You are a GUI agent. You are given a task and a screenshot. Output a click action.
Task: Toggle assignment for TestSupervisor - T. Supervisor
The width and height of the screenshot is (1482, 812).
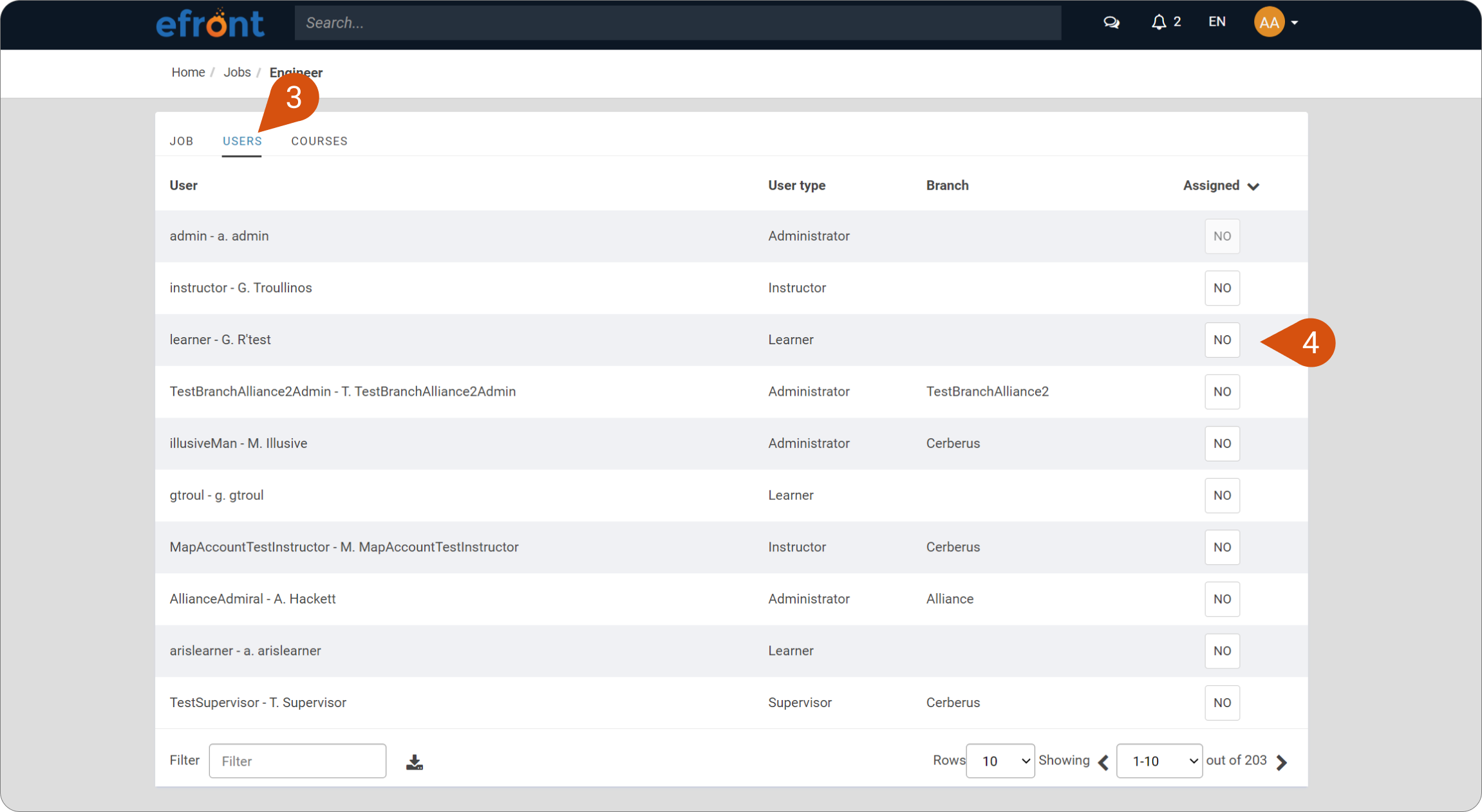click(x=1222, y=703)
